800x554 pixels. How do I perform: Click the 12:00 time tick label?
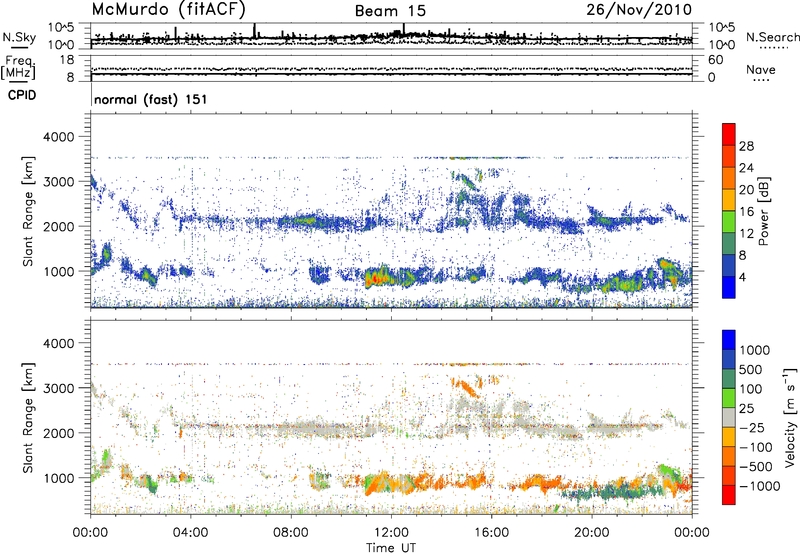tap(391, 533)
